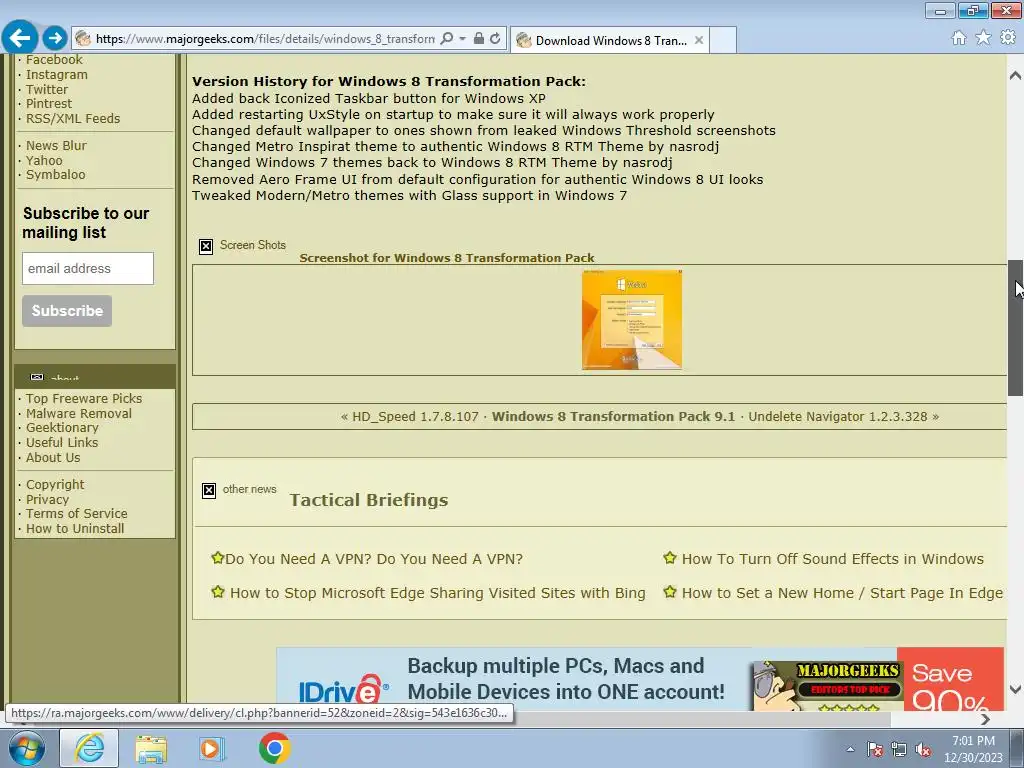Open the Twitter sidebar link

(47, 89)
